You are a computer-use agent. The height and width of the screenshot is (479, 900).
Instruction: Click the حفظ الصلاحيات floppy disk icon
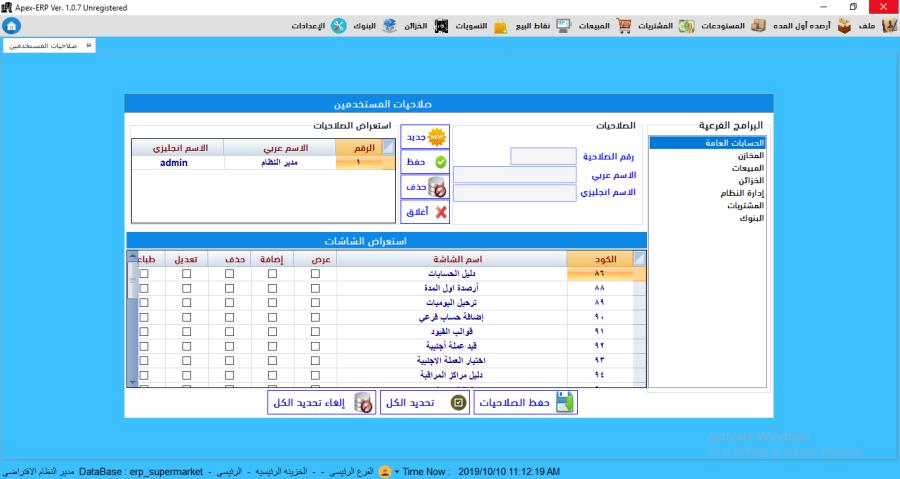pos(565,402)
